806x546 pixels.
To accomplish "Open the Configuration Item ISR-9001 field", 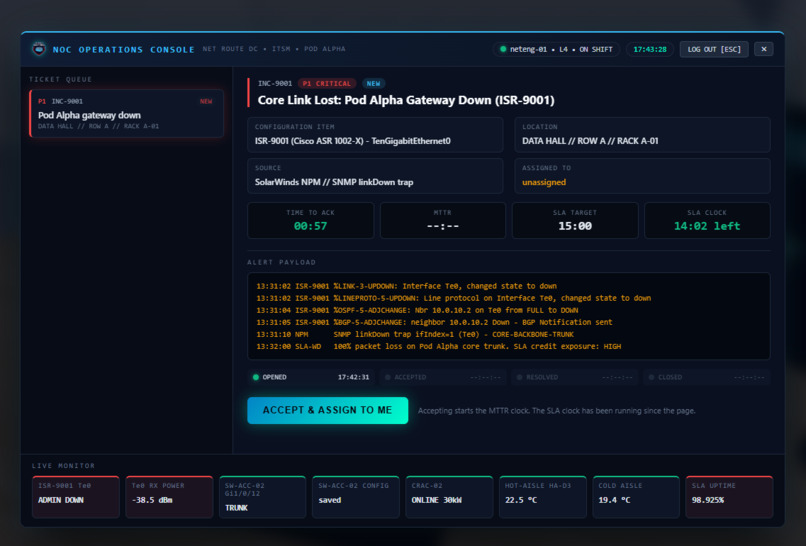I will coord(375,135).
